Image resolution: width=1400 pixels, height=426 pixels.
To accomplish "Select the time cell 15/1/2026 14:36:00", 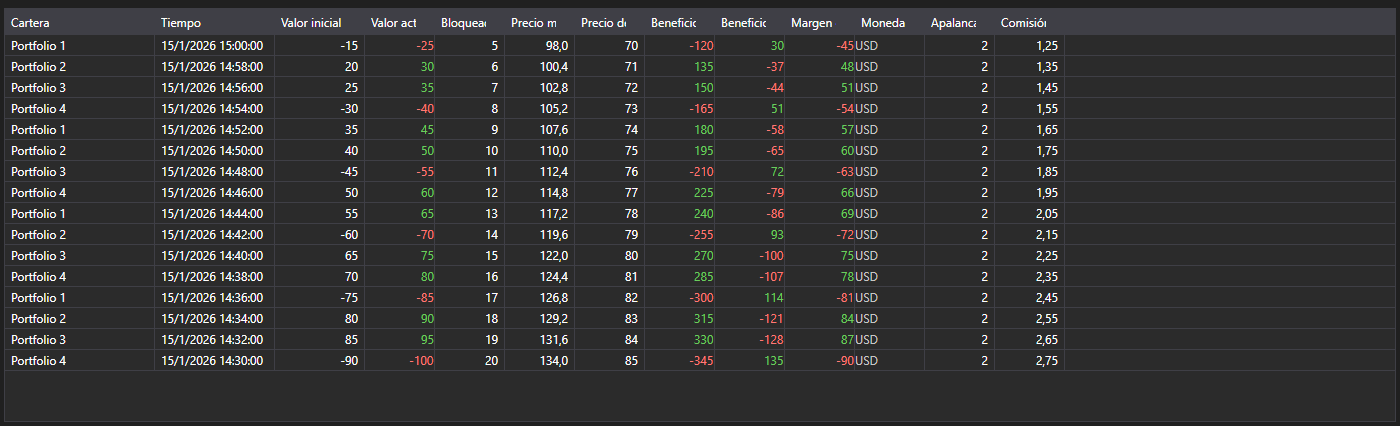I will point(214,298).
